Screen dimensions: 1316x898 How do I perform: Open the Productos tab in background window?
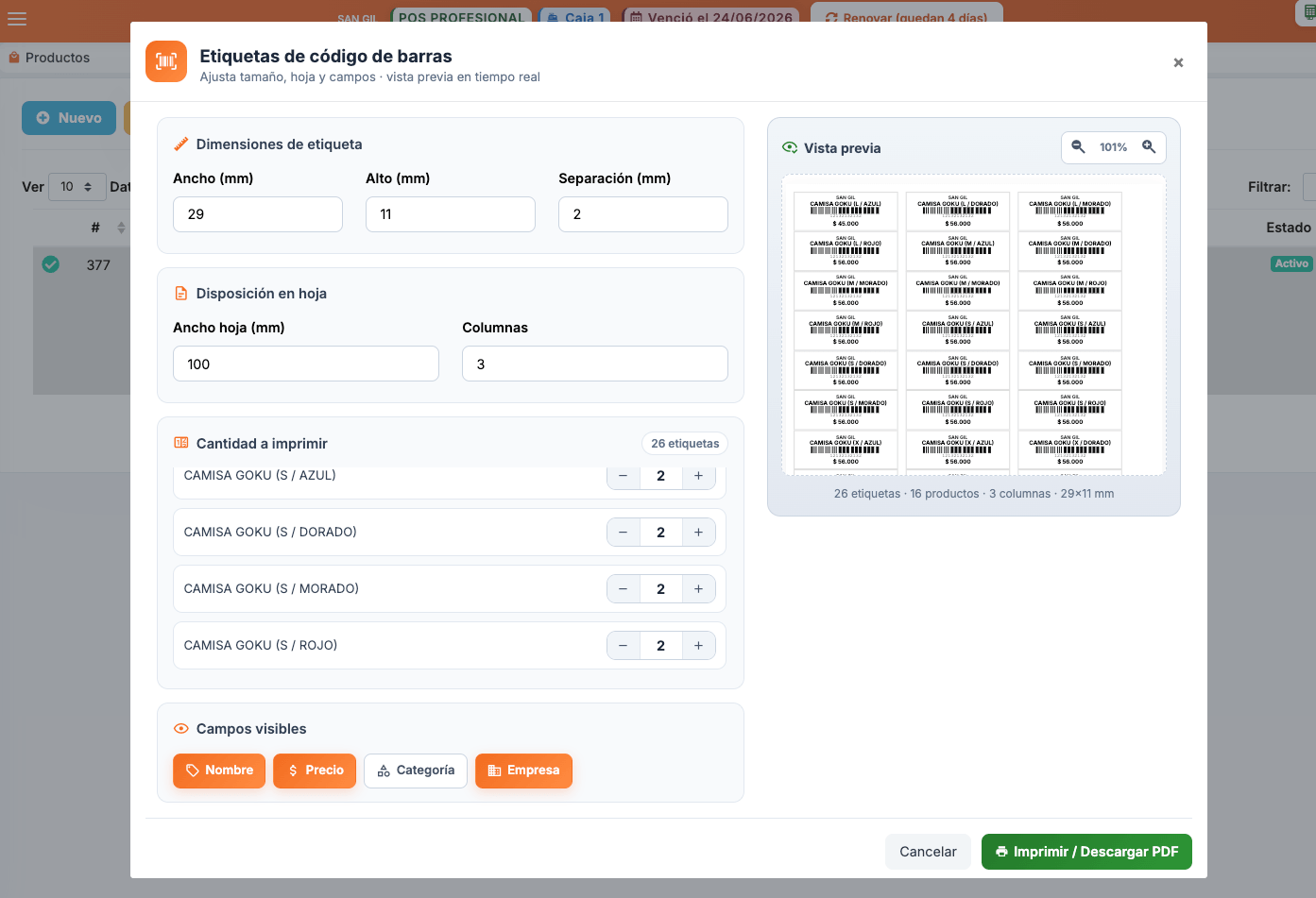point(49,58)
